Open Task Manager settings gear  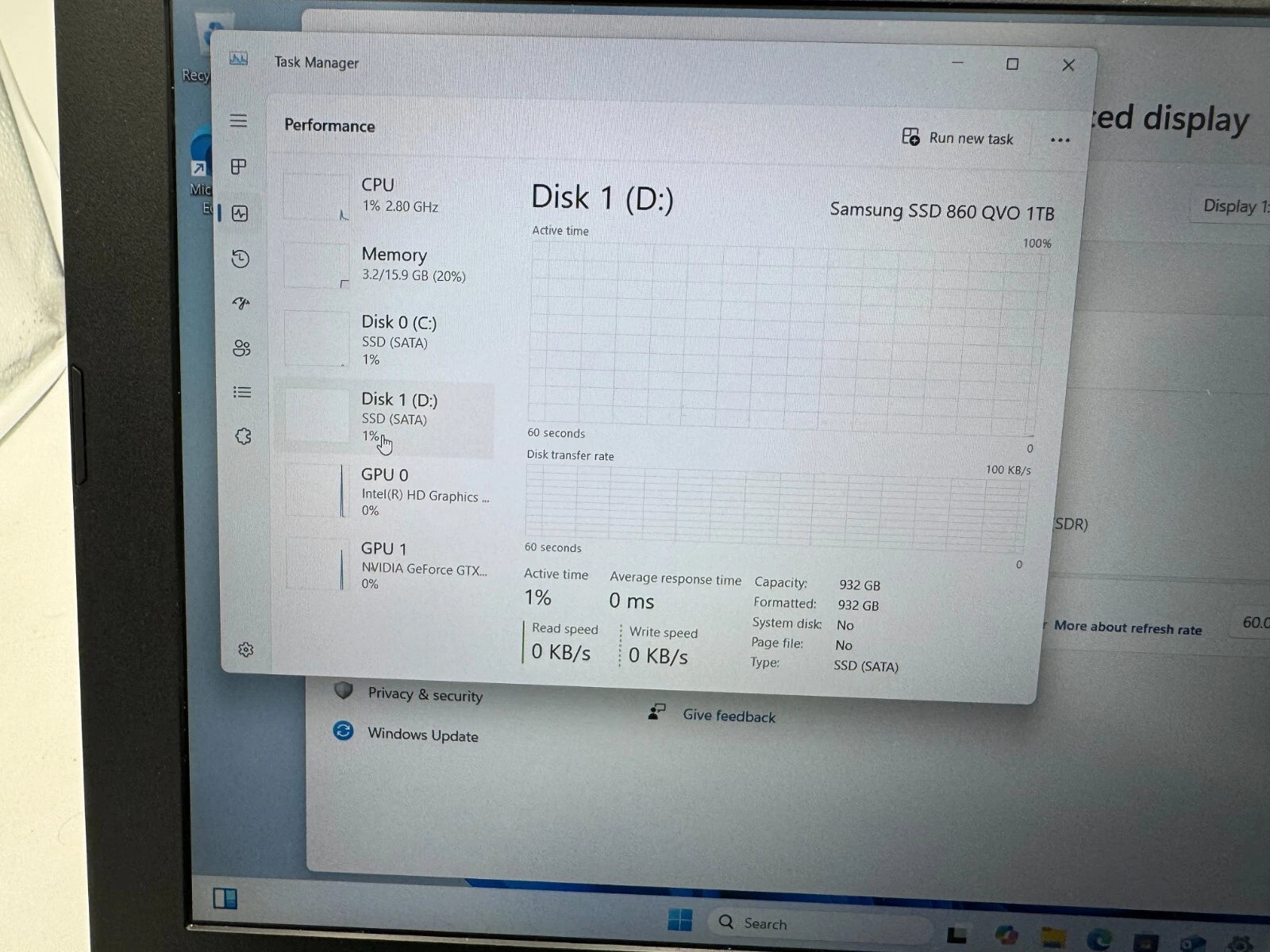tap(245, 650)
